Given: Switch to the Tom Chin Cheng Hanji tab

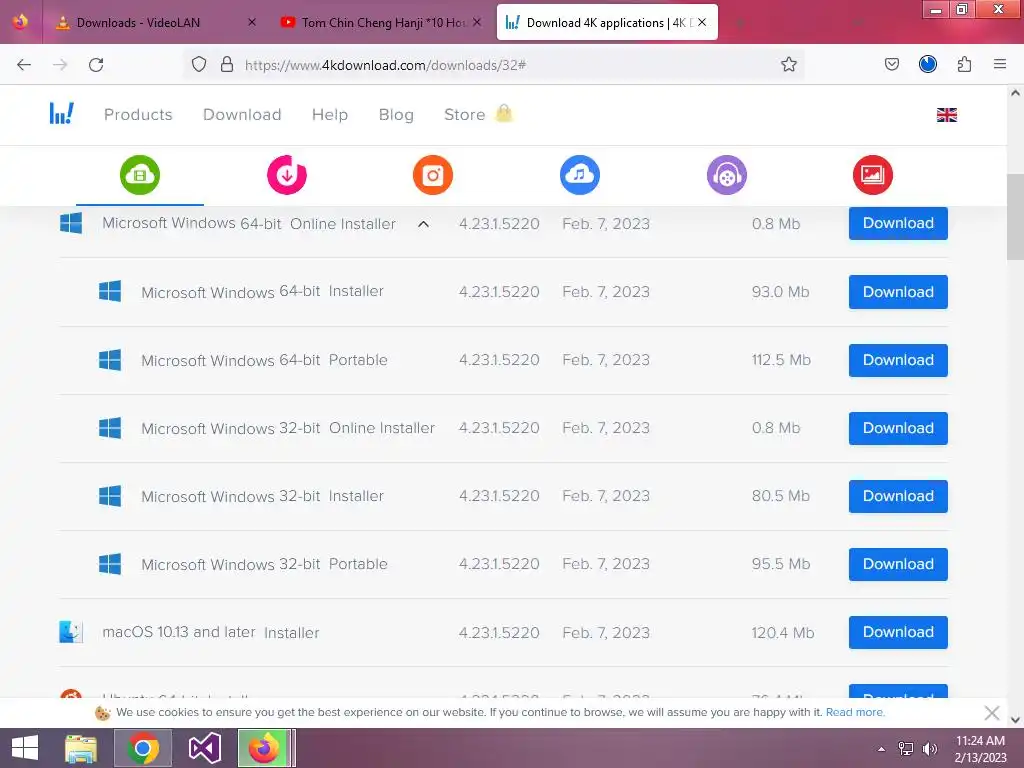Looking at the screenshot, I should point(381,22).
